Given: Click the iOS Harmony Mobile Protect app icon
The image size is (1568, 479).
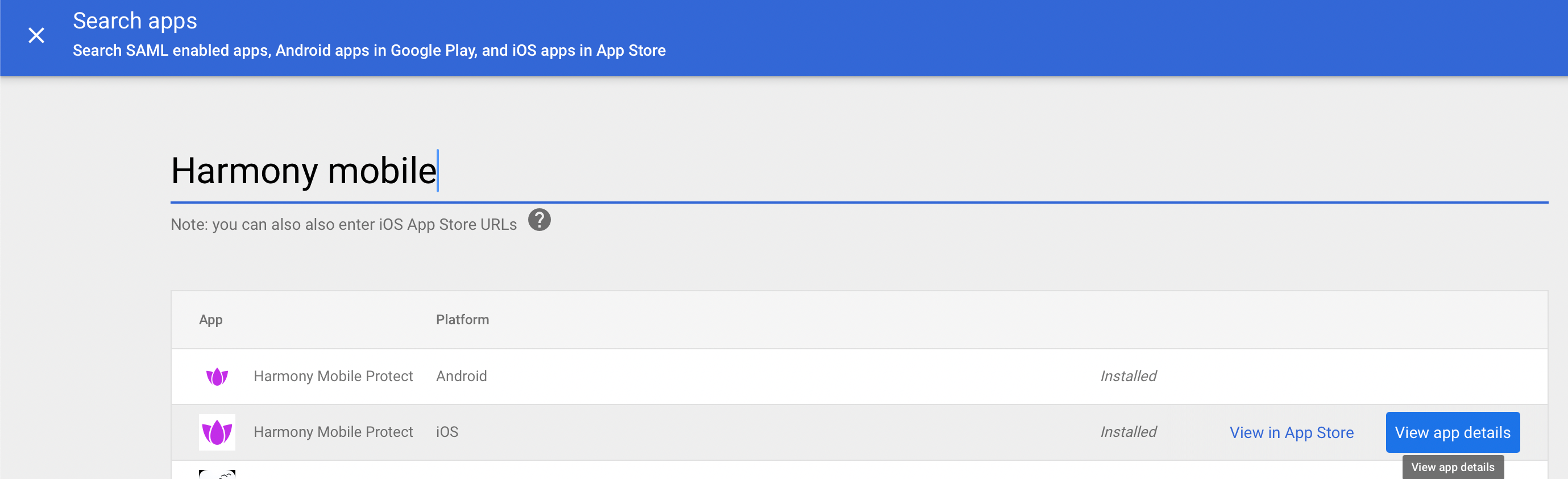Looking at the screenshot, I should (x=217, y=432).
